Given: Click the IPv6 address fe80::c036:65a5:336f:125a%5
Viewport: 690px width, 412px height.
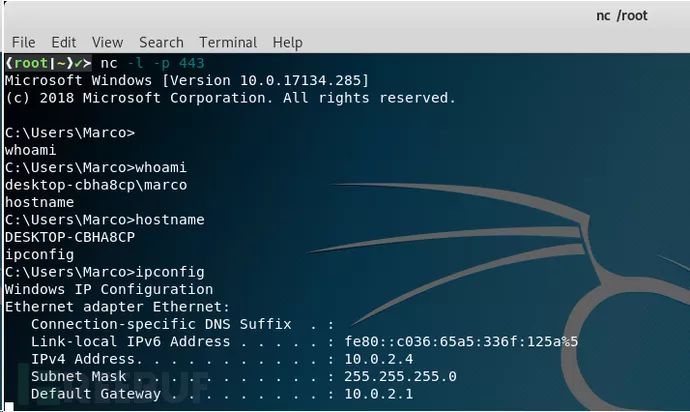Looking at the screenshot, I should click(461, 342).
